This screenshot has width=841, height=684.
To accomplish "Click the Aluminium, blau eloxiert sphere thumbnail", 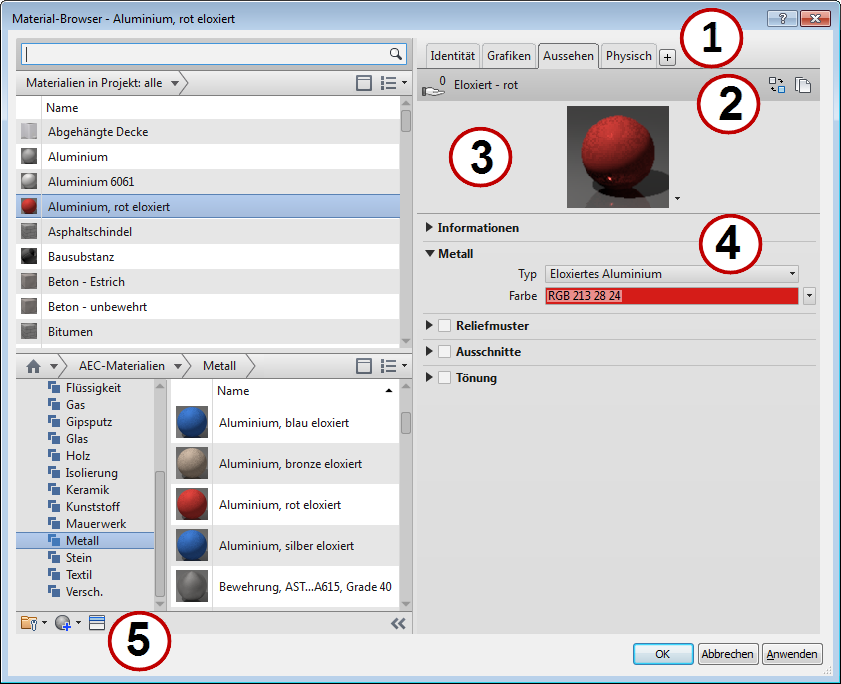I will [191, 423].
